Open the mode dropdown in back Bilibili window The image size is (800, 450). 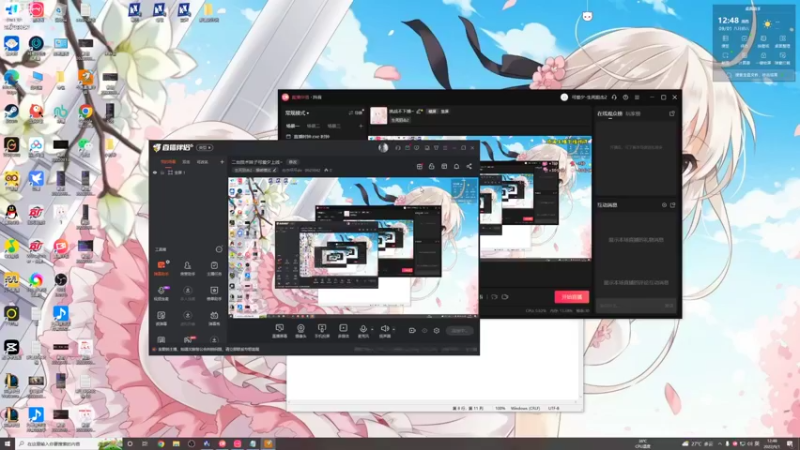point(297,113)
